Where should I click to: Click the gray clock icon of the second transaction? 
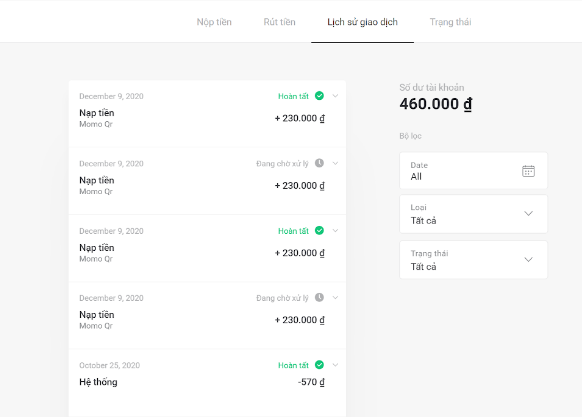point(319,163)
